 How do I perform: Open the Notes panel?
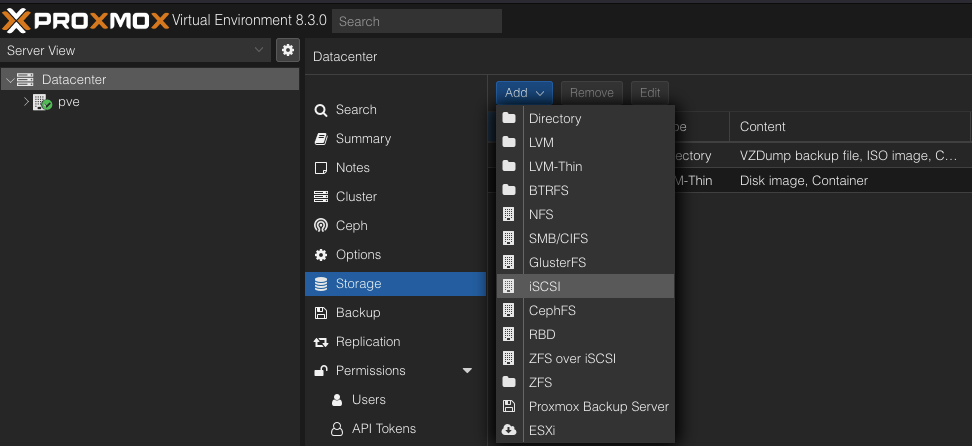[395, 168]
